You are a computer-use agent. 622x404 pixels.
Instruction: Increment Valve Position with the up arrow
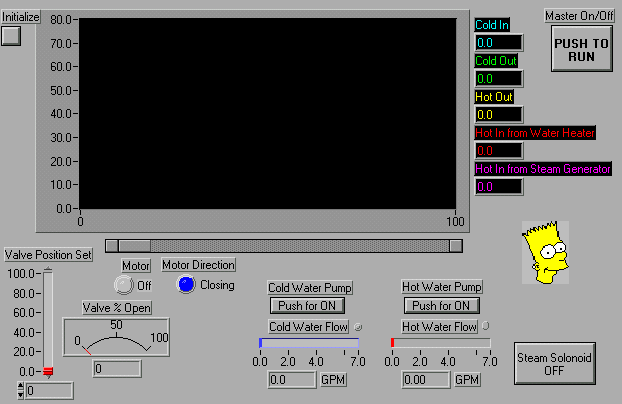click(x=21, y=386)
